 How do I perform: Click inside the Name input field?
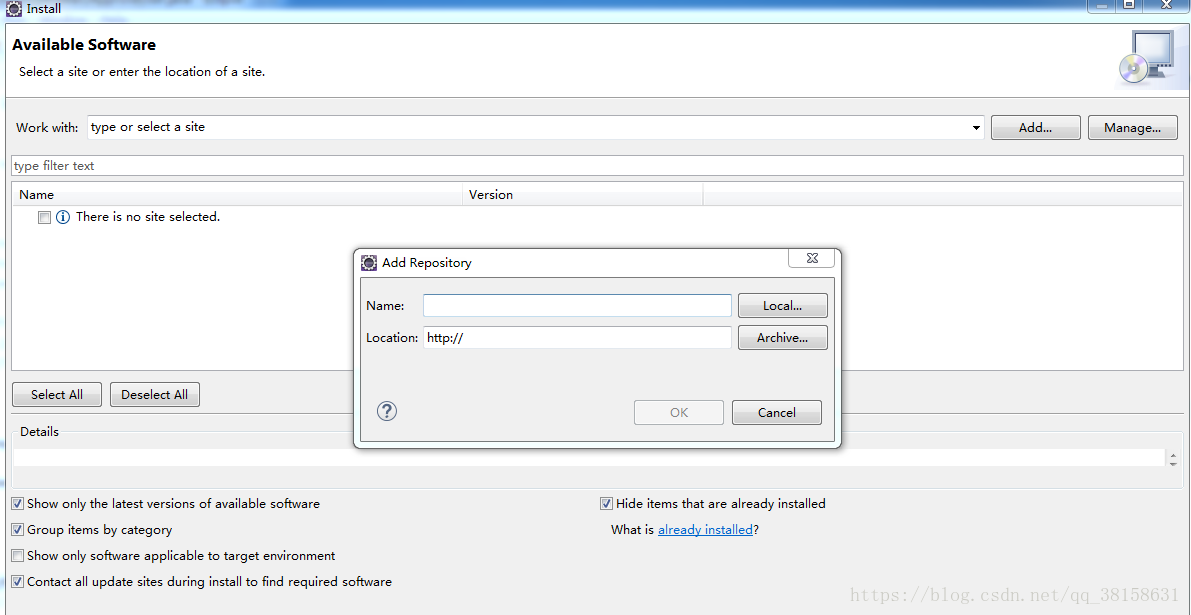(x=577, y=305)
